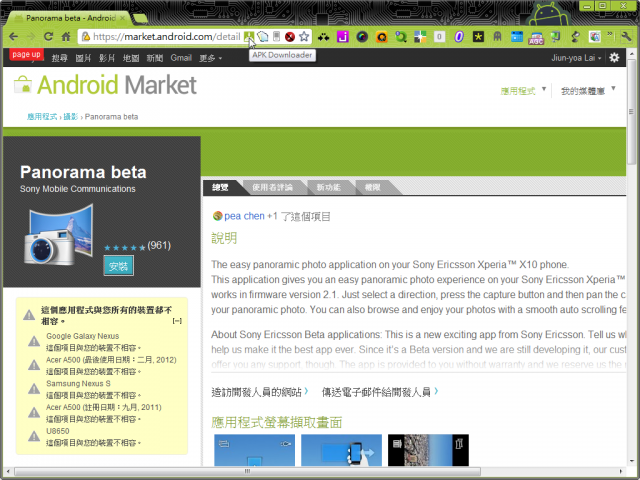Open the browser home page icon
640x480 pixels.
[x=66, y=36]
